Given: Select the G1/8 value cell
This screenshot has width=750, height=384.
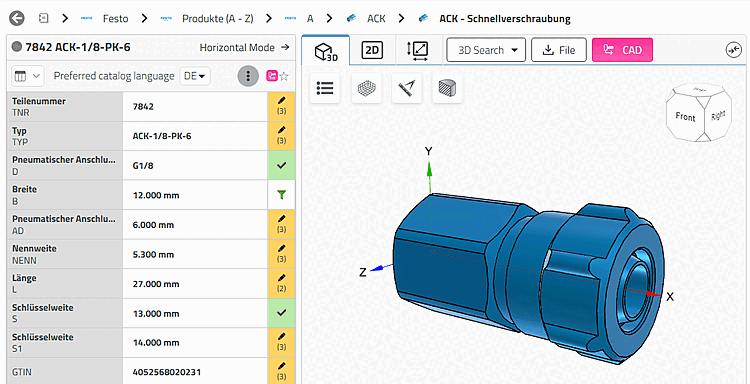Looking at the screenshot, I should pos(195,165).
